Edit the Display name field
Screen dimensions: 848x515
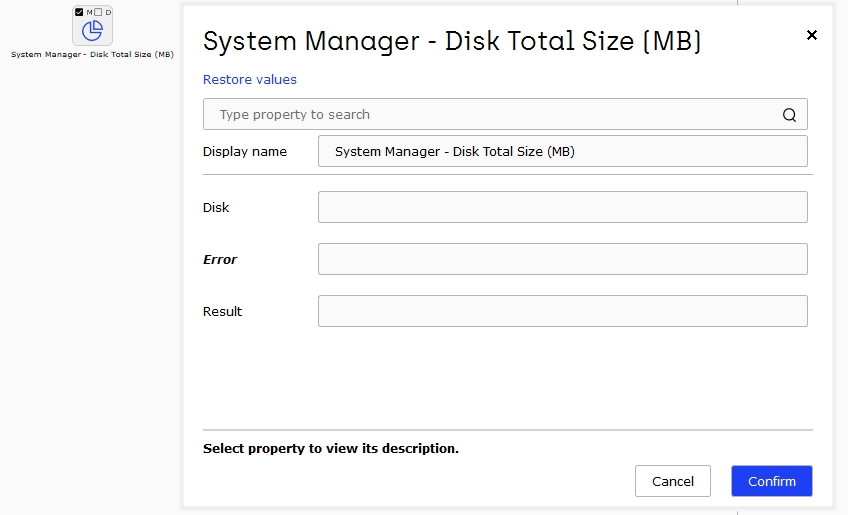coord(562,151)
